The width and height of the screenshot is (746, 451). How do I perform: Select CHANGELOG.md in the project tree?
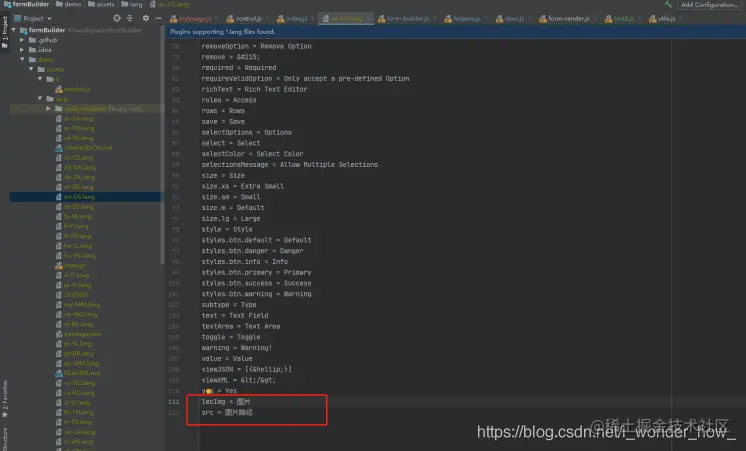pos(88,147)
